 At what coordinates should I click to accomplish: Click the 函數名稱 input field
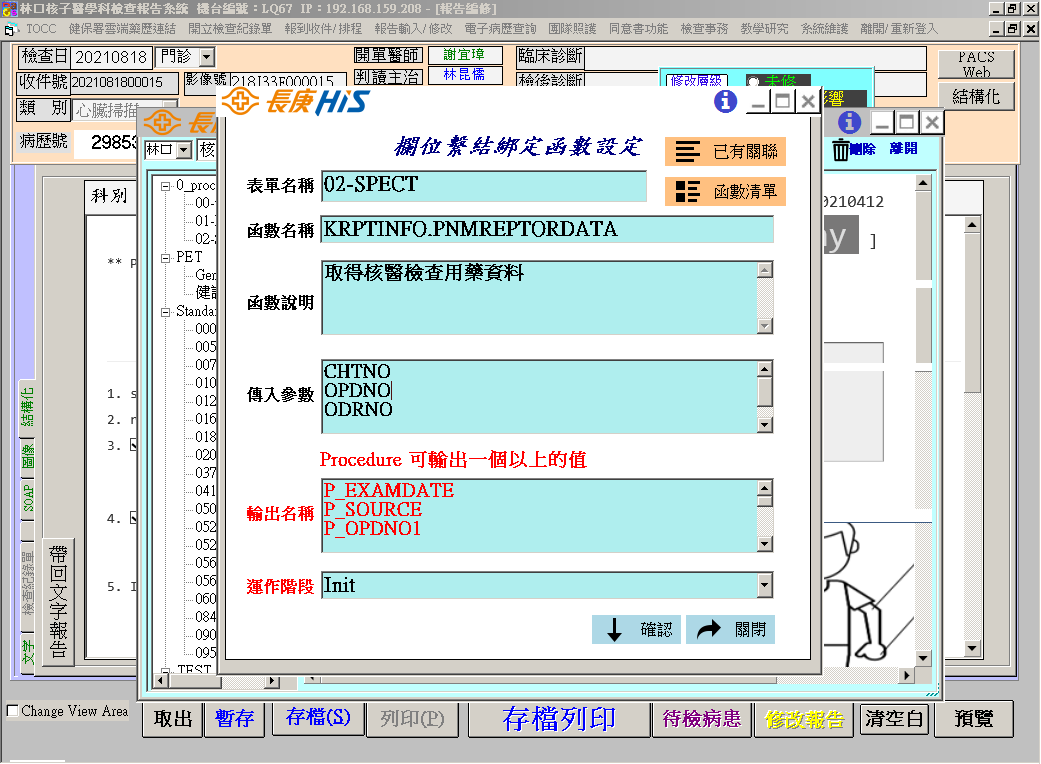[x=547, y=229]
